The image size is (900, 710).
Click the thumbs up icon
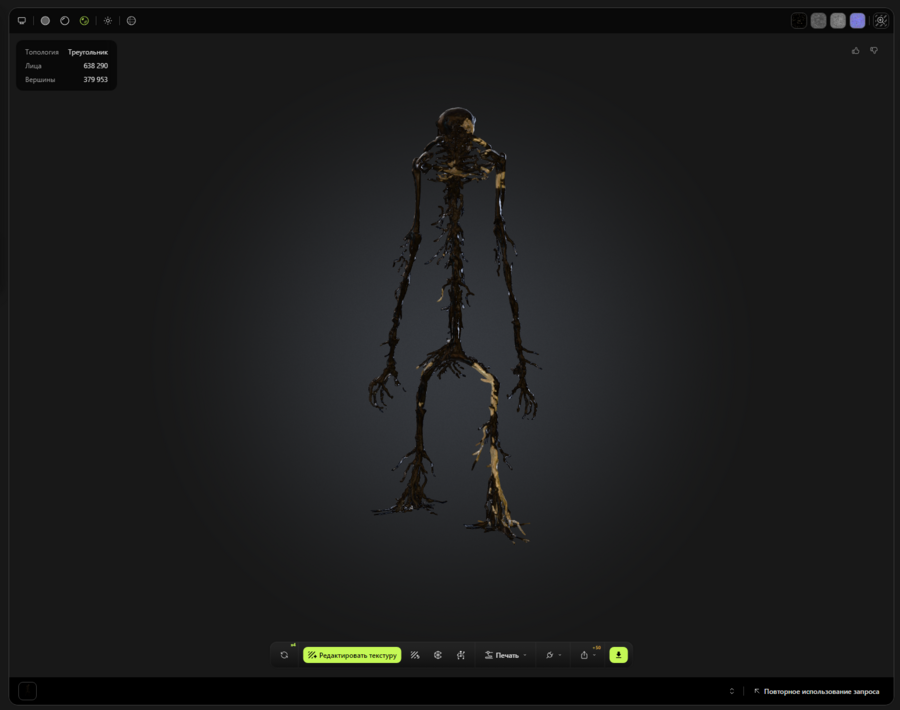[856, 51]
